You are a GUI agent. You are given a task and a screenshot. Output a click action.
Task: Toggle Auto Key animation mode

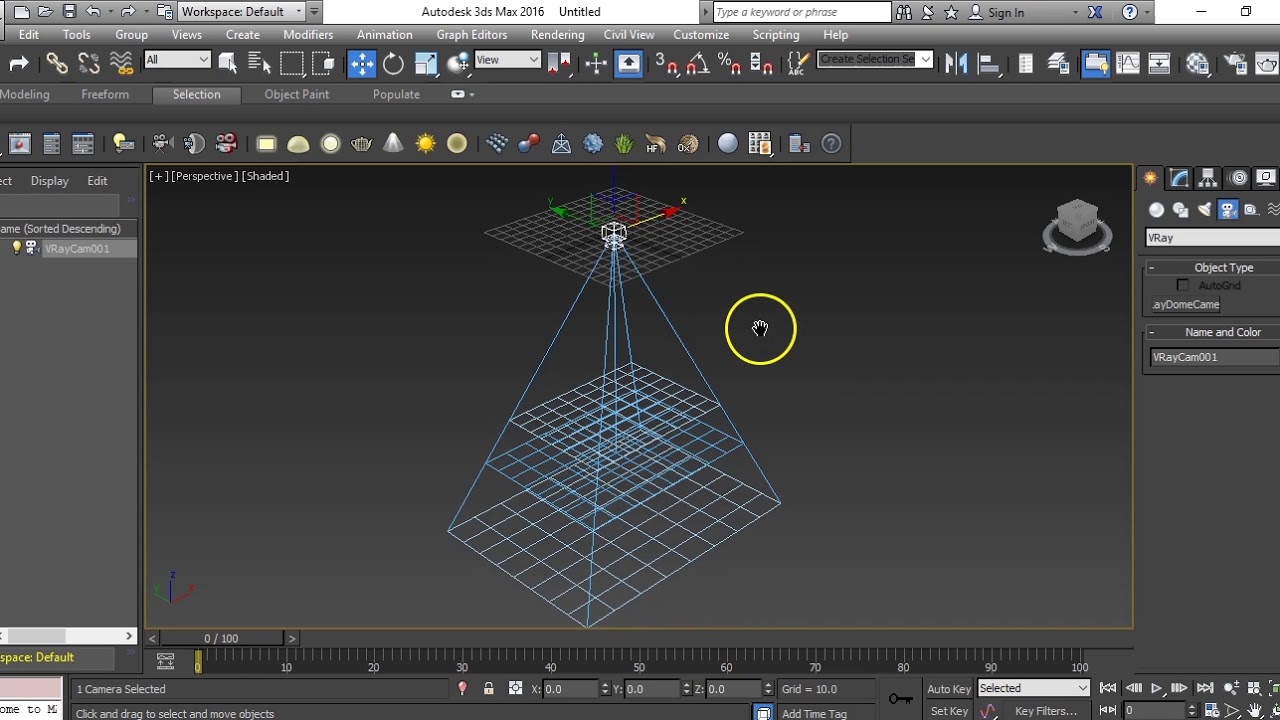pos(949,689)
